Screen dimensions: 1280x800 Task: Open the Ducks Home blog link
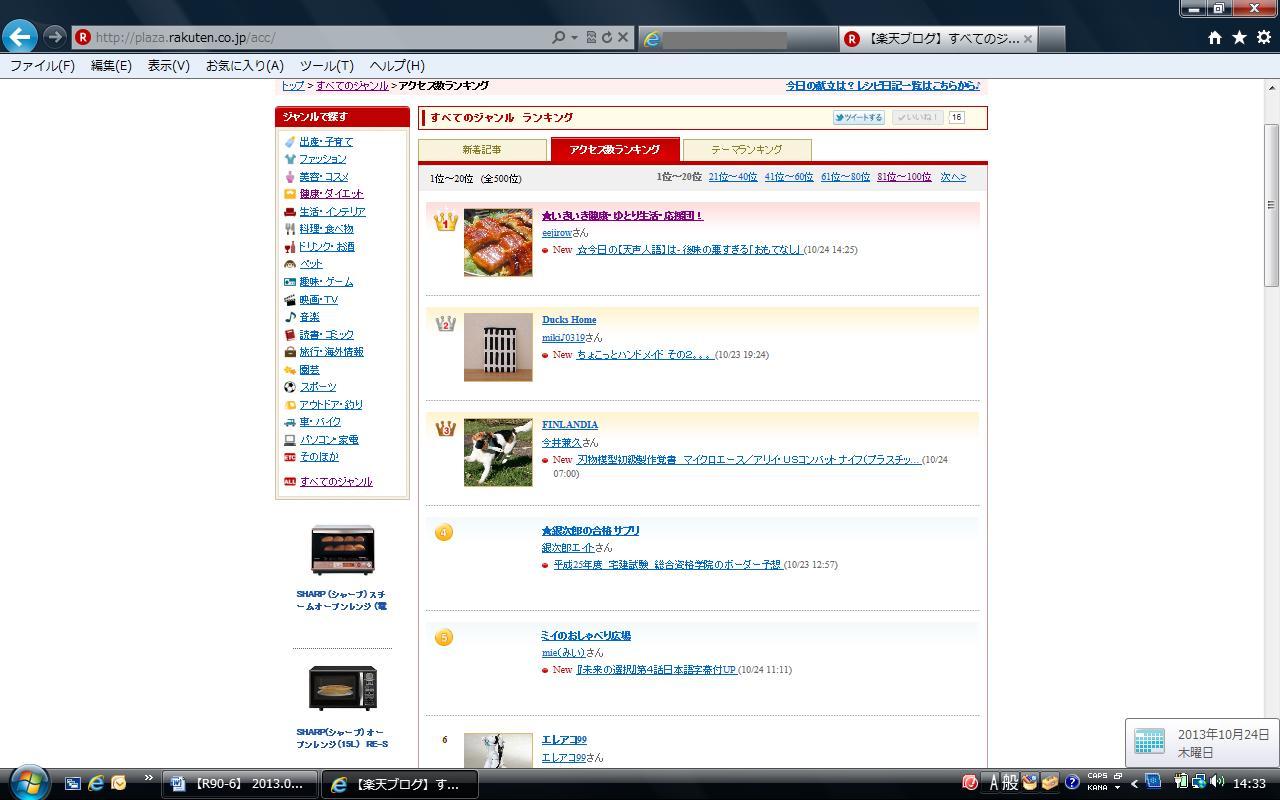(569, 320)
